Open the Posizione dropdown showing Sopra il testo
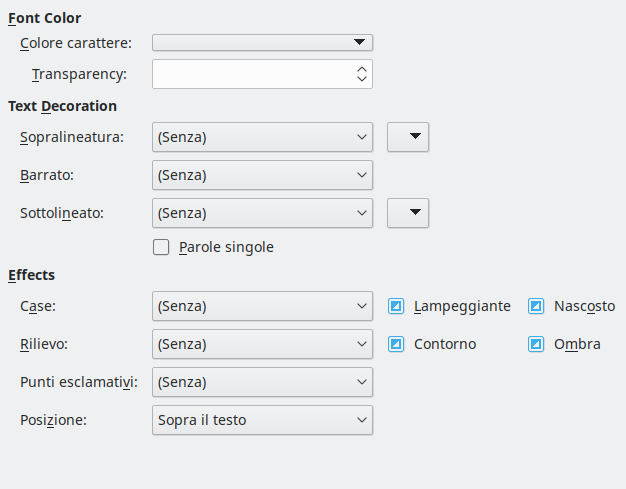 [x=262, y=420]
